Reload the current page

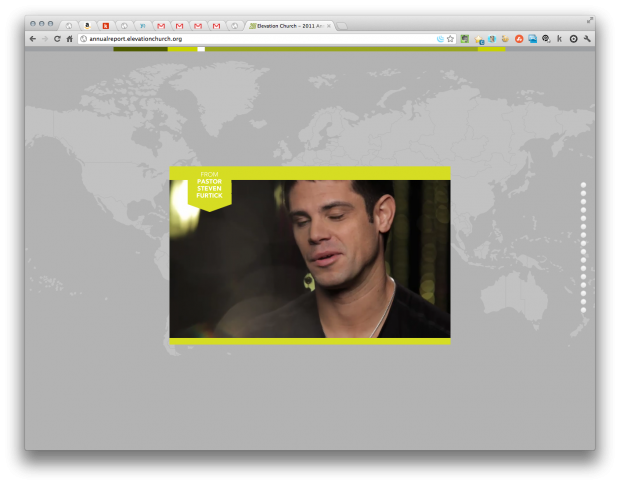click(57, 39)
